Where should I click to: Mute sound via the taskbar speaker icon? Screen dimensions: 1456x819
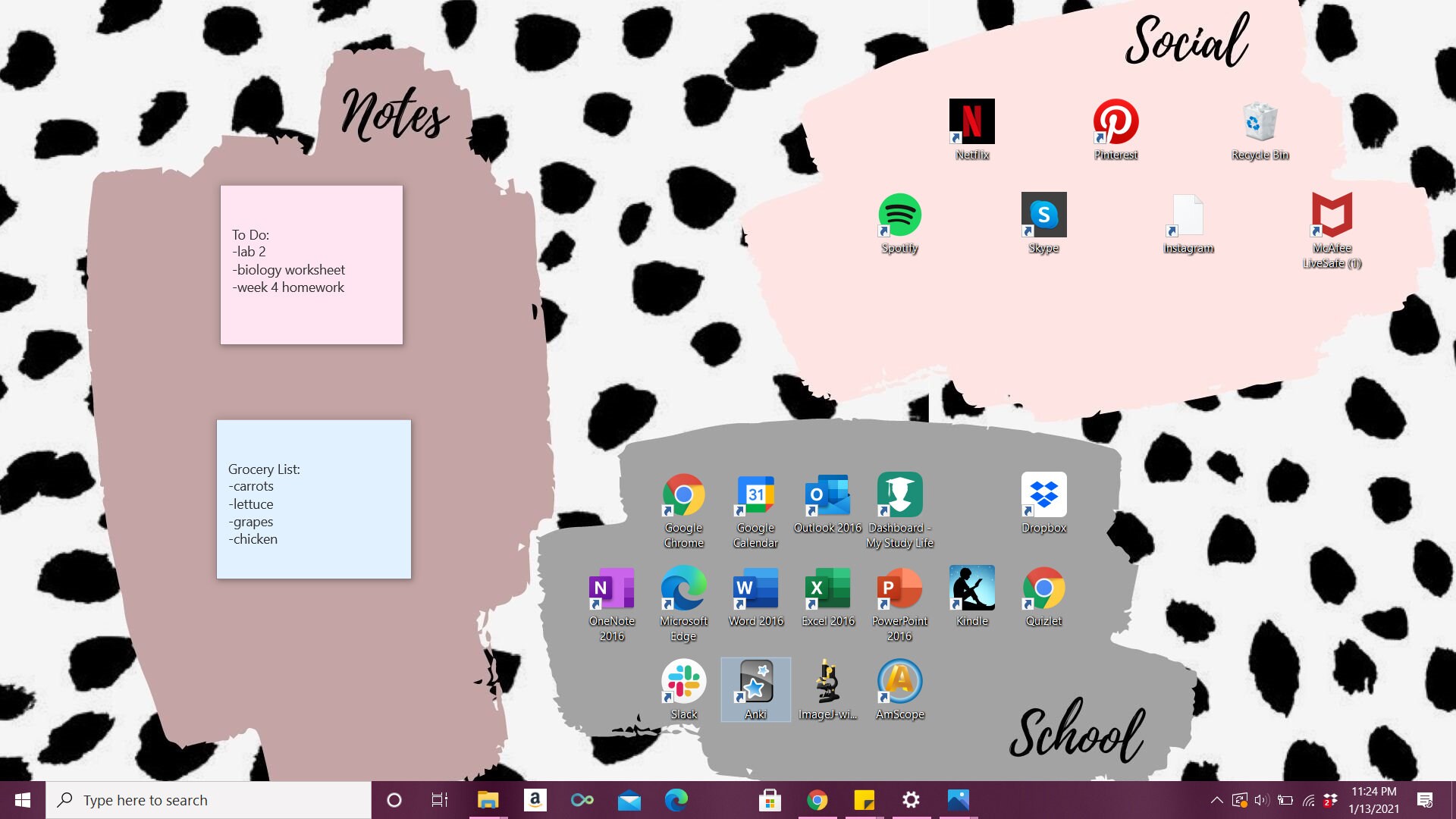pos(1261,799)
